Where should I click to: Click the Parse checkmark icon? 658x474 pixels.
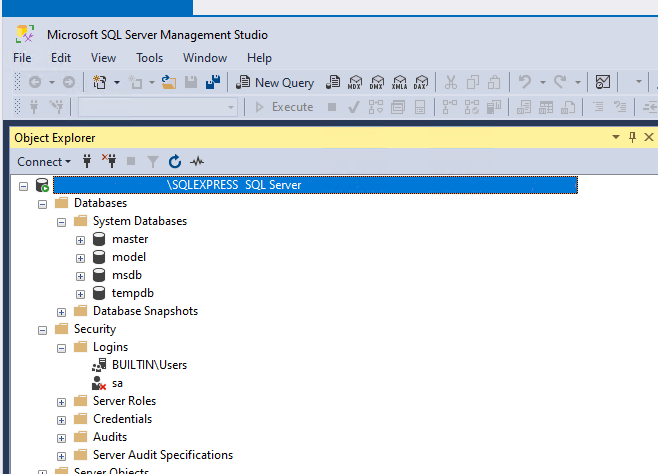pos(354,107)
